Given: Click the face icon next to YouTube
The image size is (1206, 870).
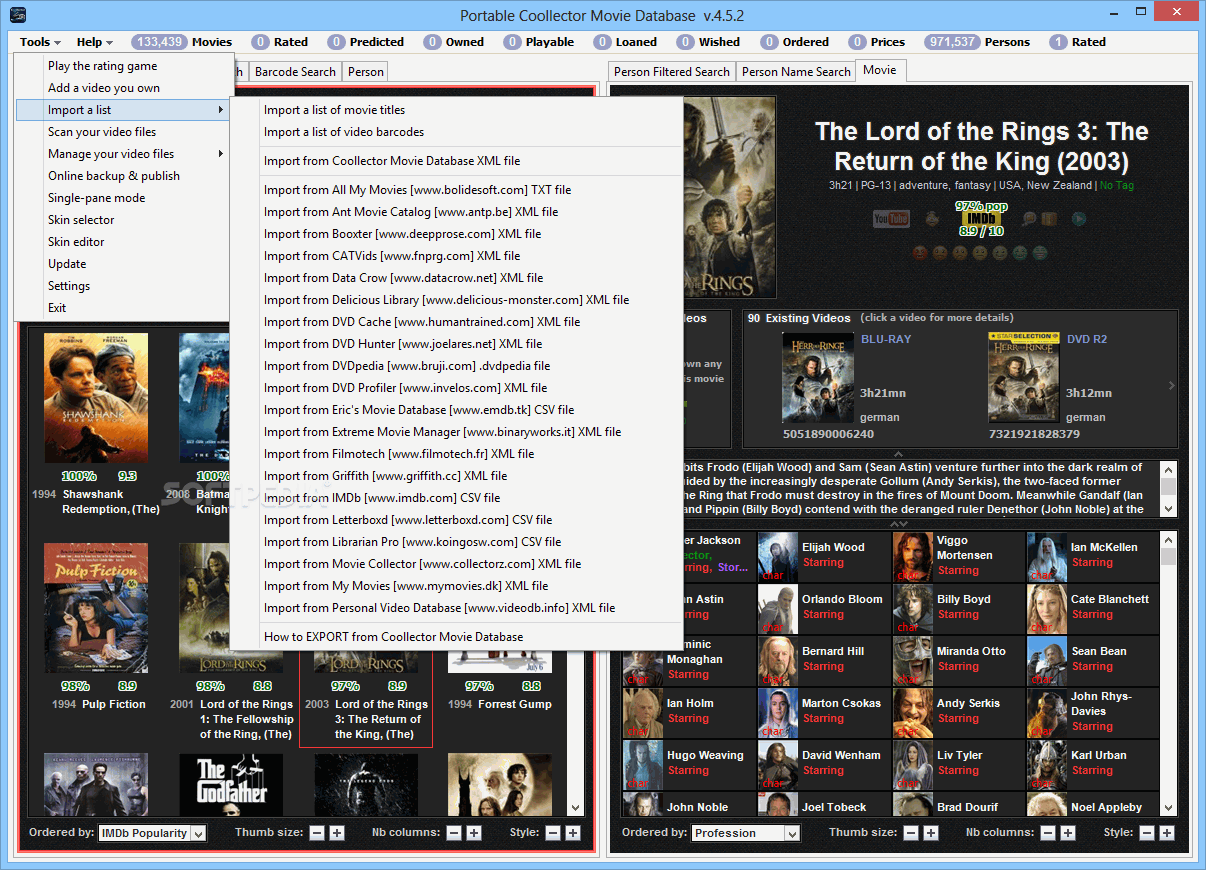Looking at the screenshot, I should click(932, 218).
